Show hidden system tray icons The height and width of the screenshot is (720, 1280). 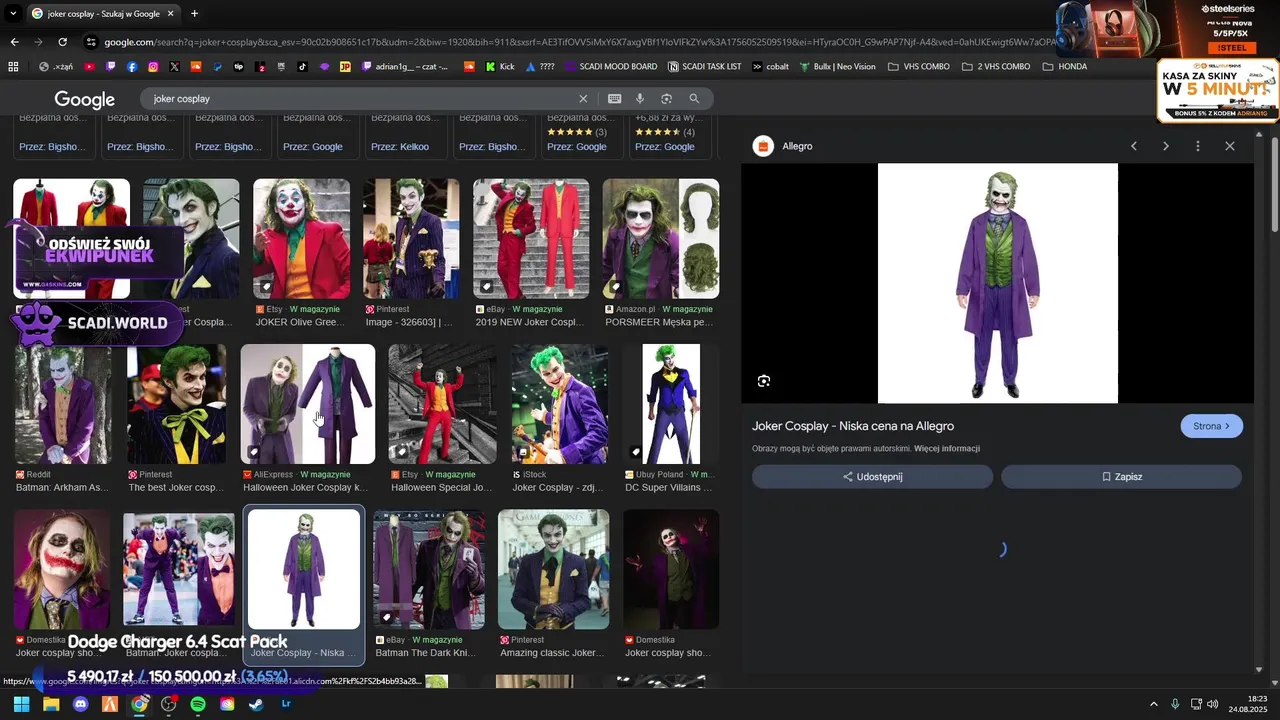pyautogui.click(x=1154, y=704)
